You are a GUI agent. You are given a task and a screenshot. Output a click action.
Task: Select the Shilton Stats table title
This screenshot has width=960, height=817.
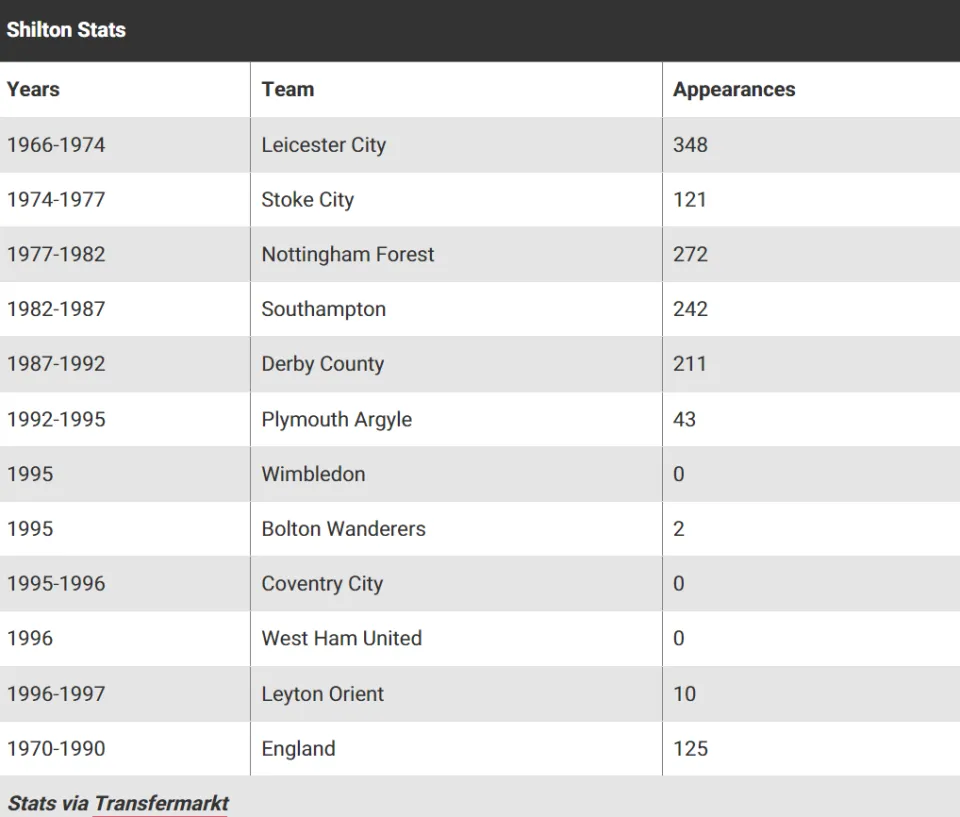[x=66, y=29]
